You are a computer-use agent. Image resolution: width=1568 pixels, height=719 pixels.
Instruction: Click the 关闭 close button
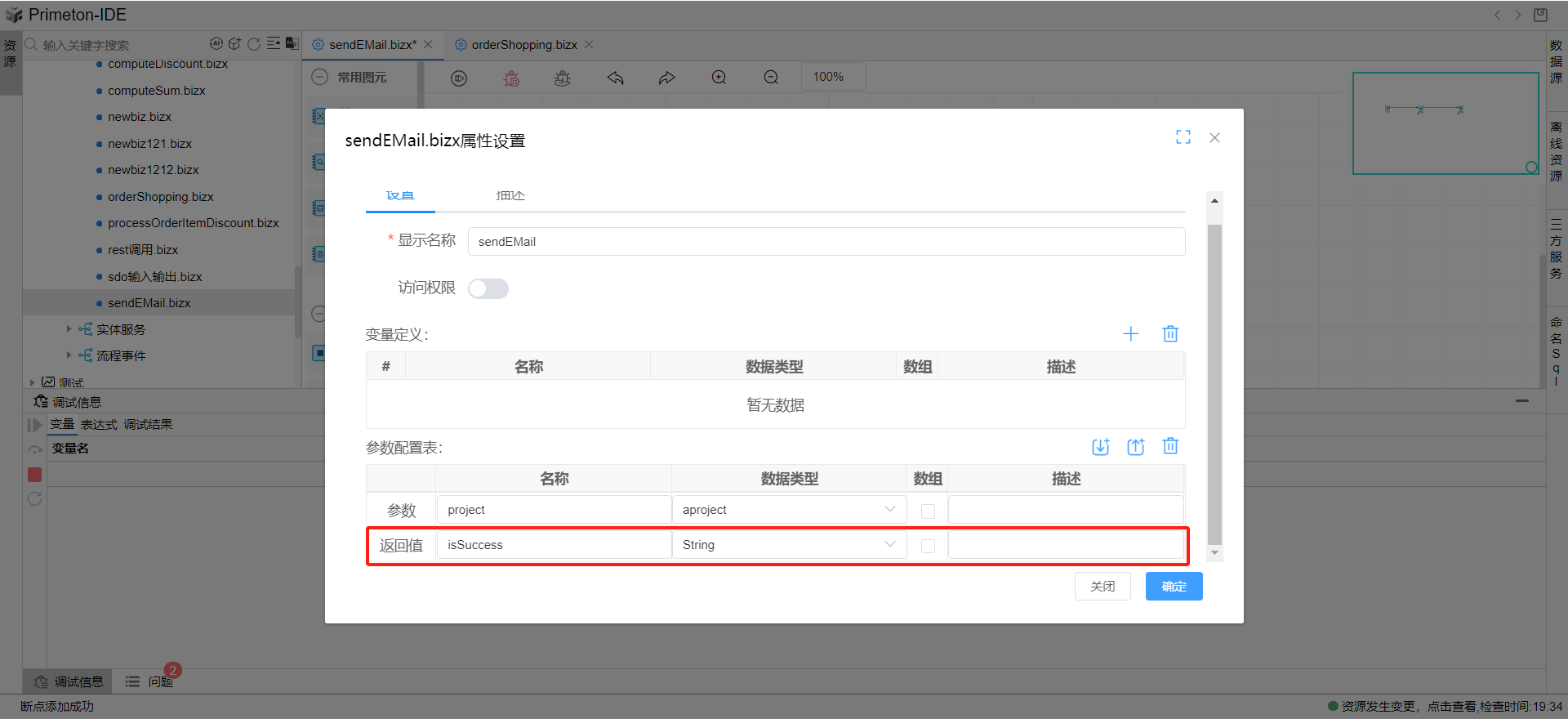(x=1102, y=587)
